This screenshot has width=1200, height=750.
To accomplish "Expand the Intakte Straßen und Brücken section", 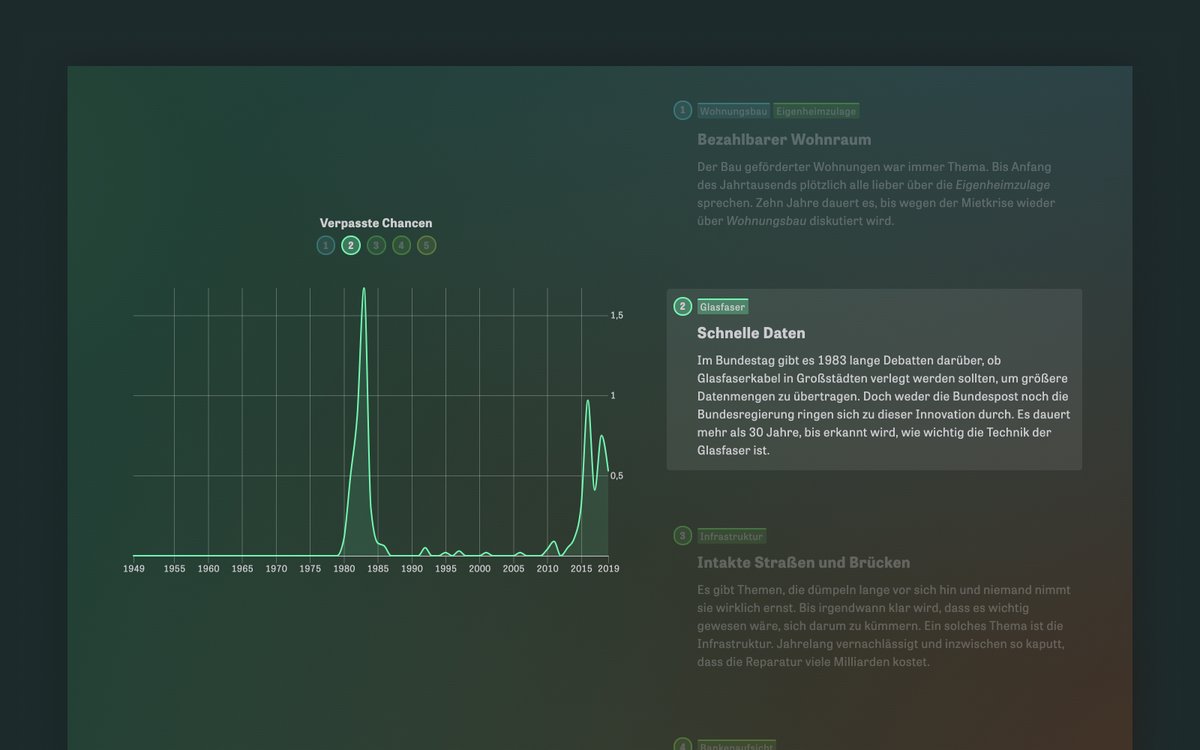I will [801, 562].
